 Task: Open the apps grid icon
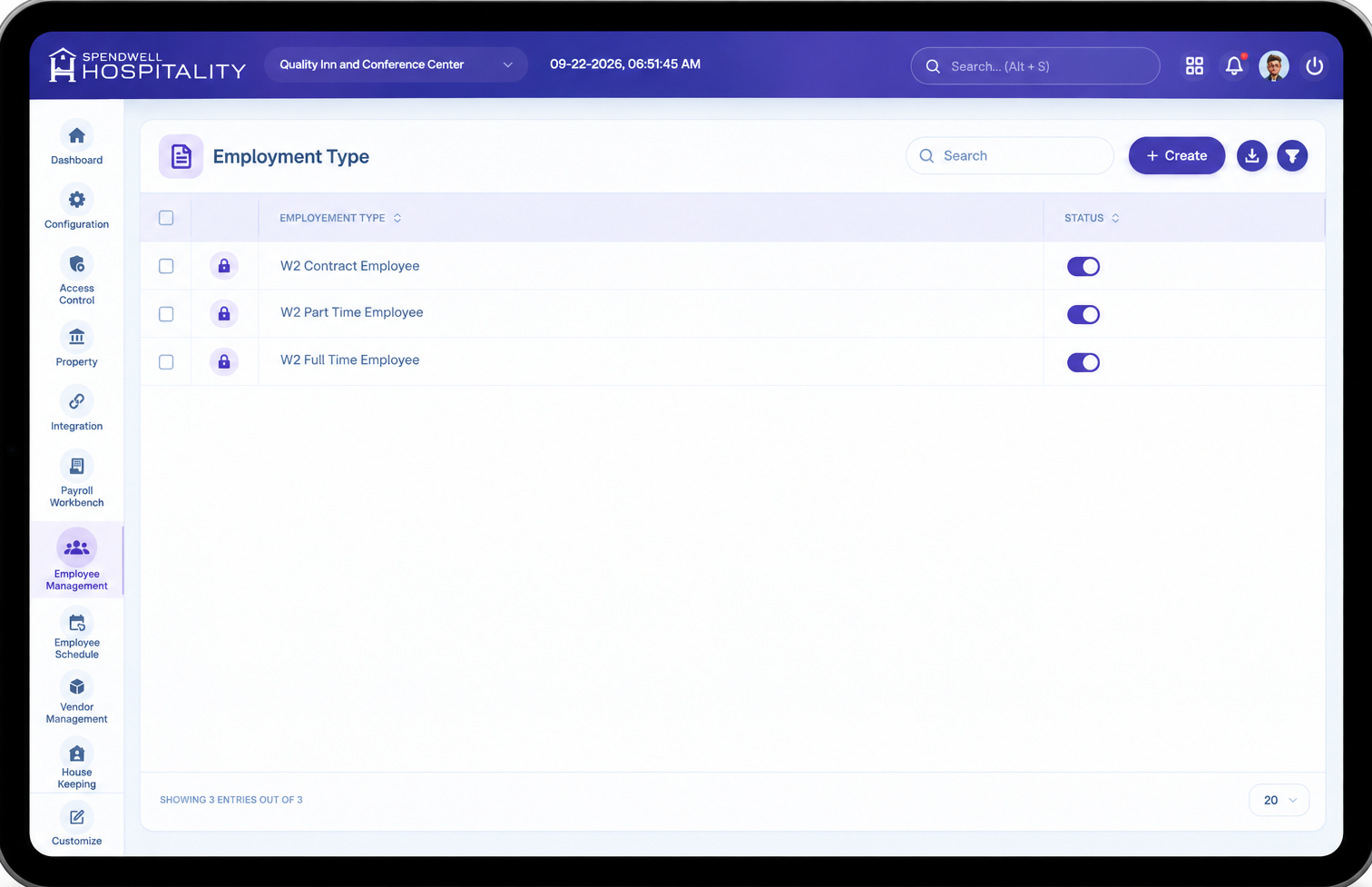click(x=1194, y=65)
